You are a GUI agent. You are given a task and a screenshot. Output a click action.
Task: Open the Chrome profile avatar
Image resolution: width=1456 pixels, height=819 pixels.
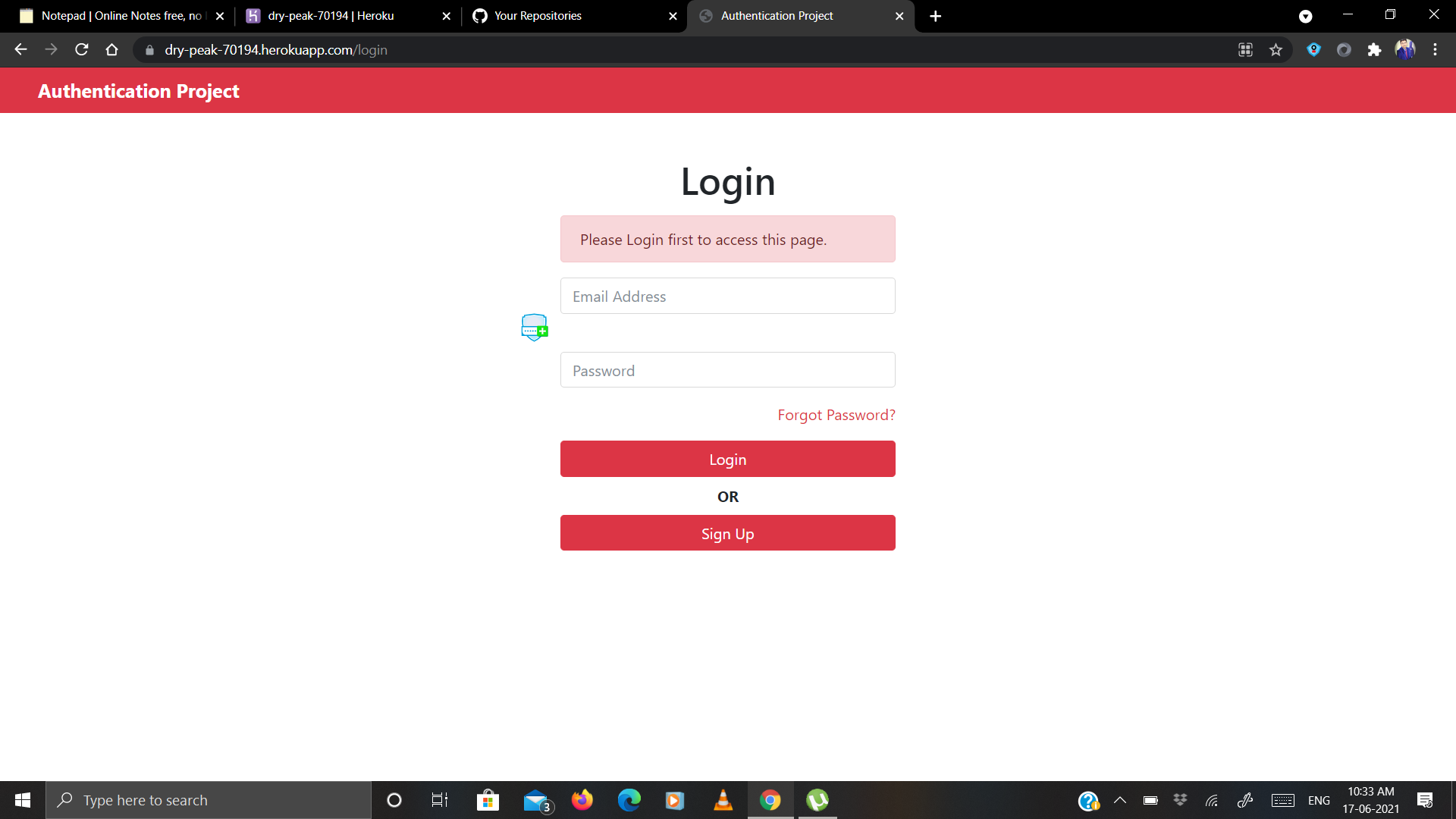[x=1405, y=50]
